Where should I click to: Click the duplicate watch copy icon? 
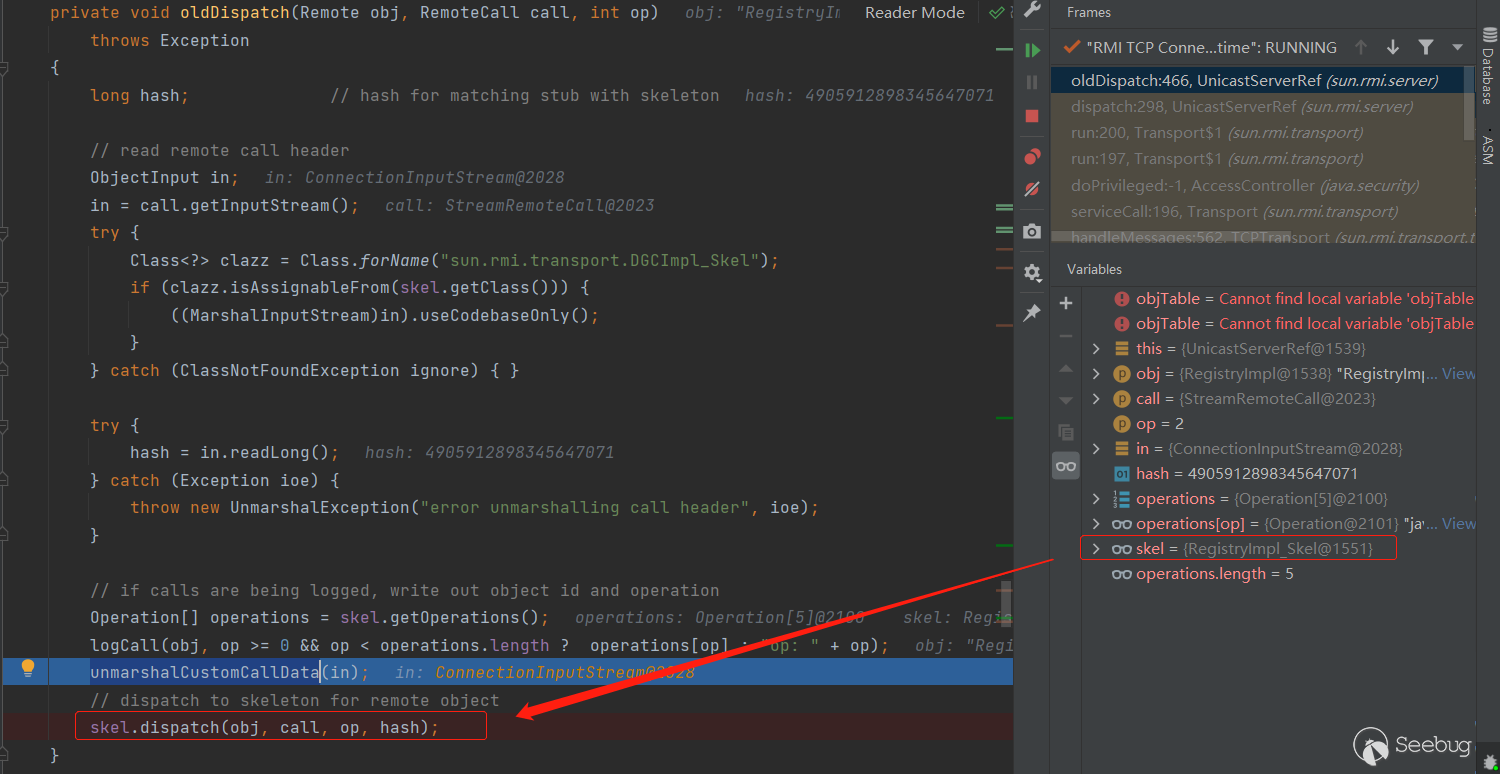tap(1066, 432)
